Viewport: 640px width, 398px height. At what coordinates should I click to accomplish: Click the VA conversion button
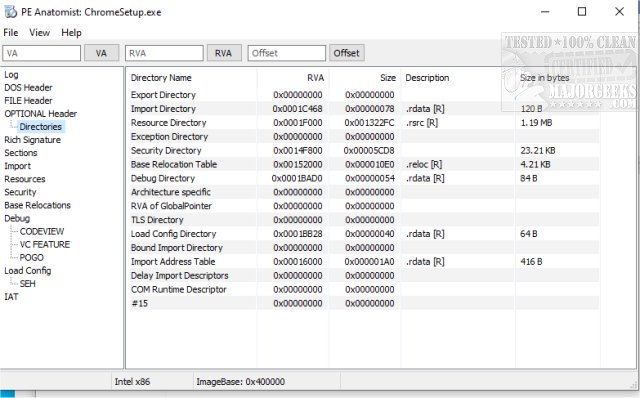point(101,53)
